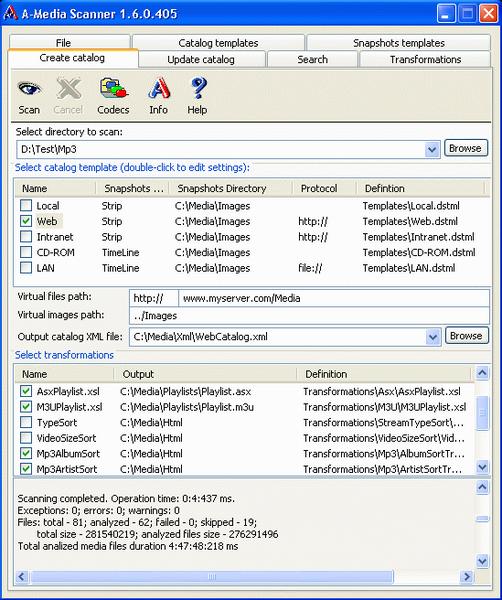Click 'Total analized media files duration' line
Screen dimensions: 502x600
tap(128, 546)
